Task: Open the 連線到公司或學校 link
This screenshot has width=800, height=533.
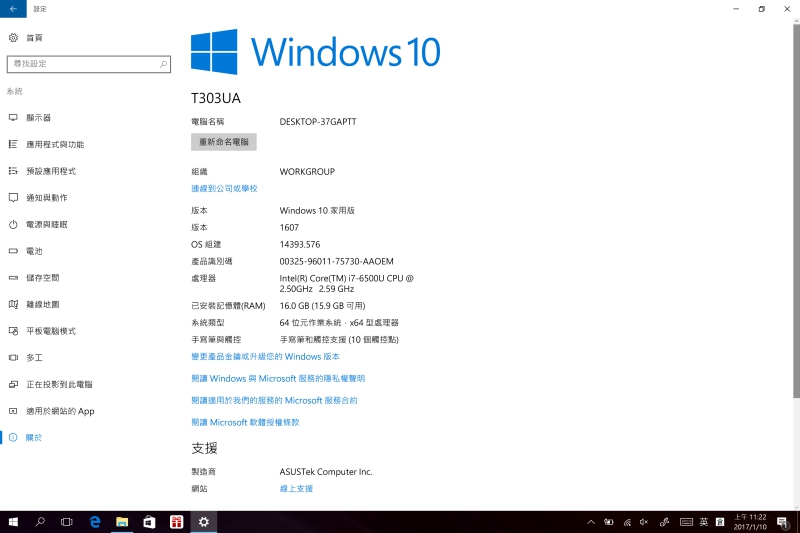Action: tap(224, 188)
